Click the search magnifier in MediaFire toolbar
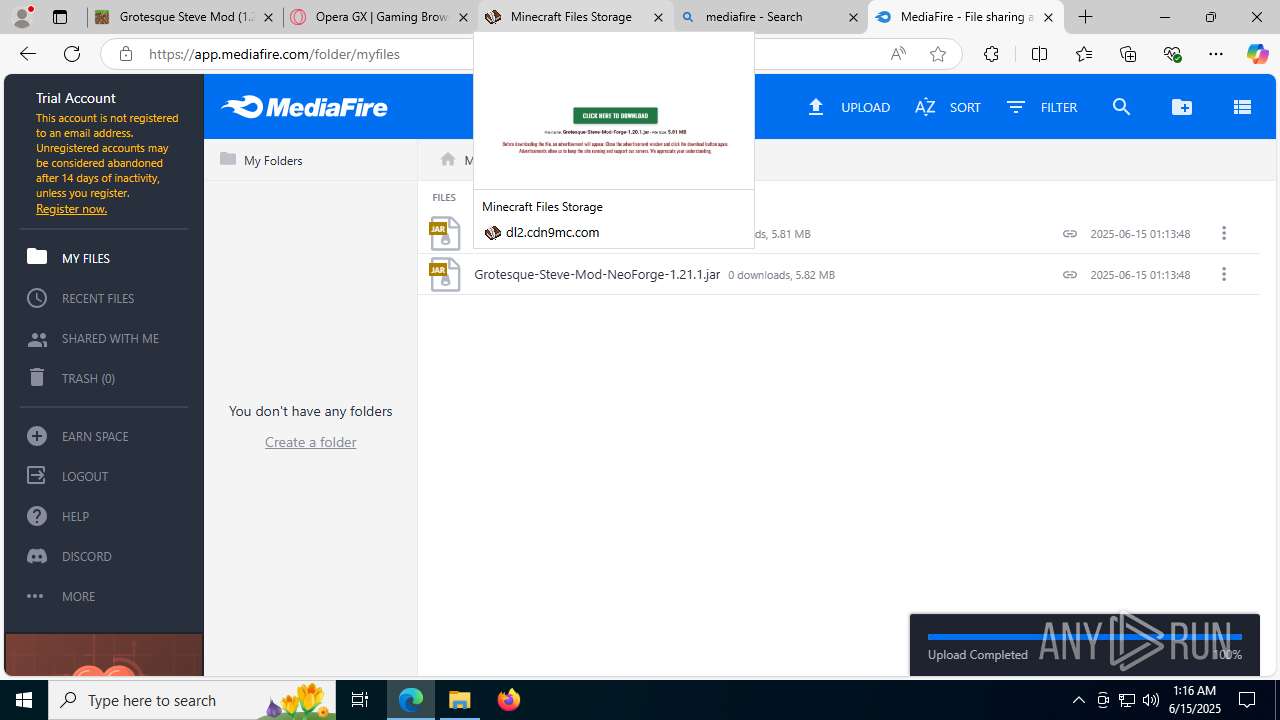The image size is (1280, 720). (x=1121, y=107)
